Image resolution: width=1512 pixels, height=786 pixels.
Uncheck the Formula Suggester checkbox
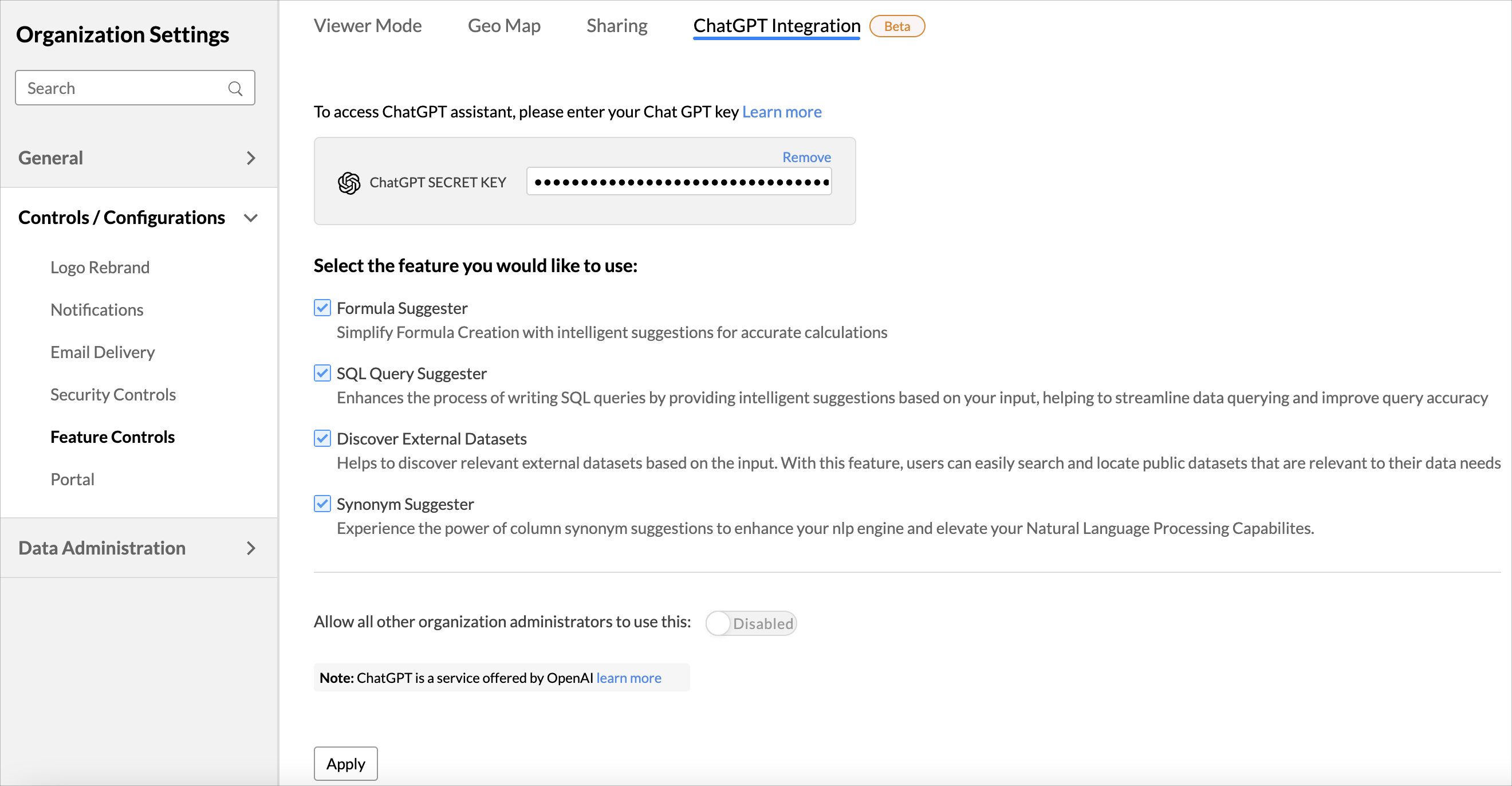(322, 308)
